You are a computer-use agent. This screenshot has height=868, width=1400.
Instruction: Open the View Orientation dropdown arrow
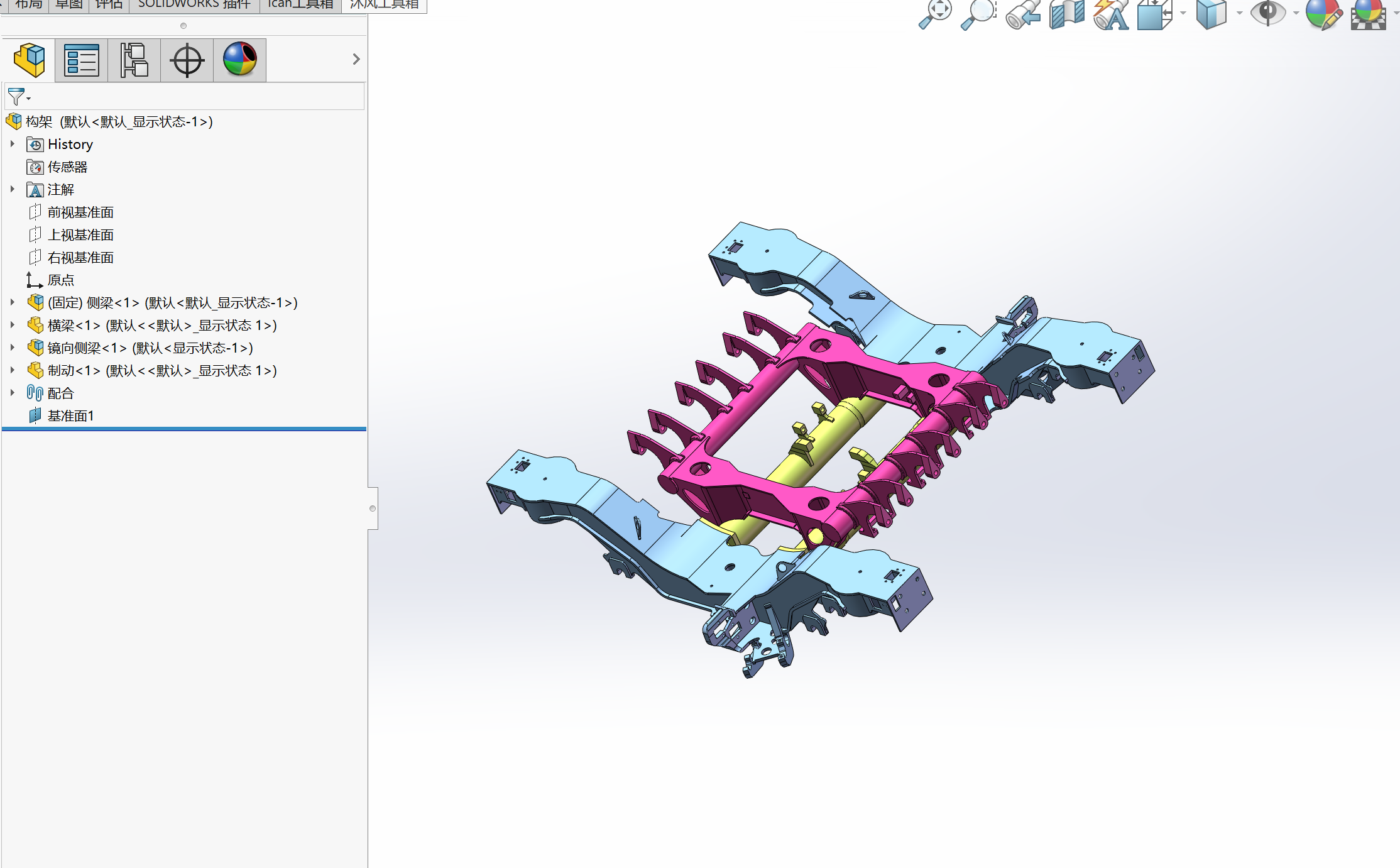1183,13
